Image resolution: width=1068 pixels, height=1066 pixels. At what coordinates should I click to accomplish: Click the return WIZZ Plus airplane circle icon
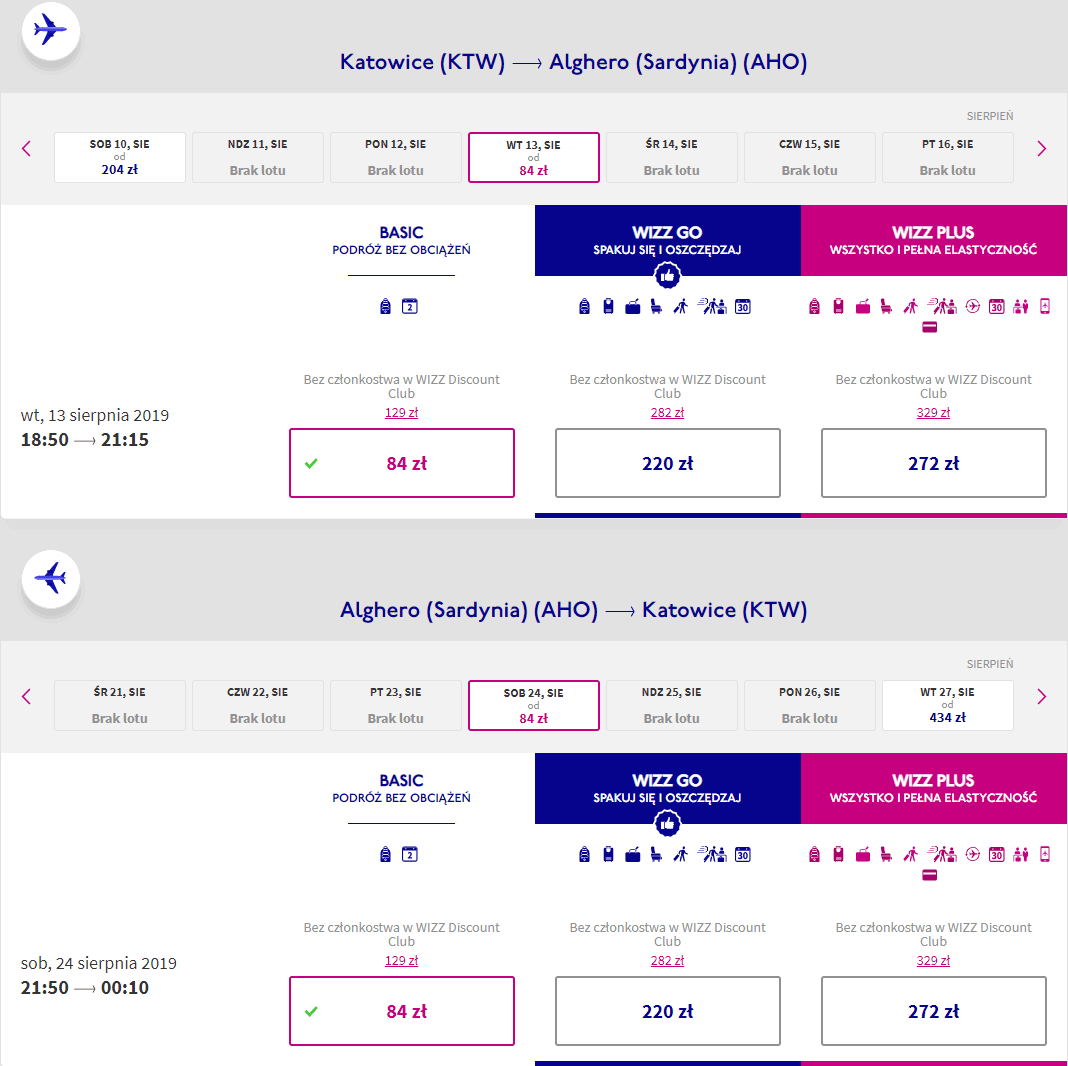pos(974,855)
